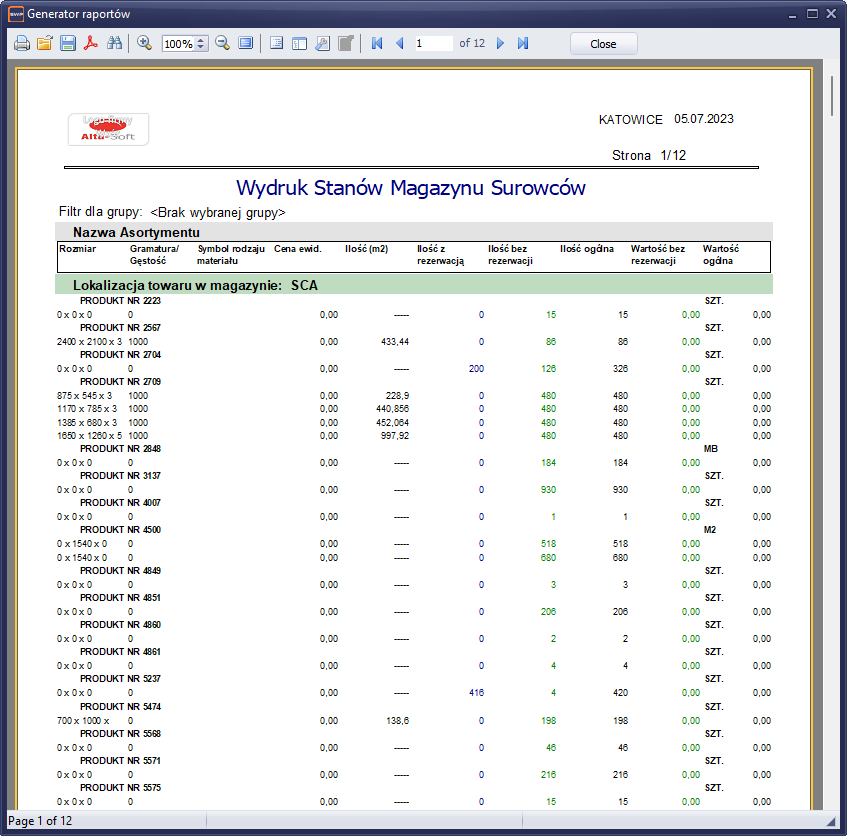Open the Find binoculars tool
This screenshot has height=836, width=847.
tap(114, 44)
